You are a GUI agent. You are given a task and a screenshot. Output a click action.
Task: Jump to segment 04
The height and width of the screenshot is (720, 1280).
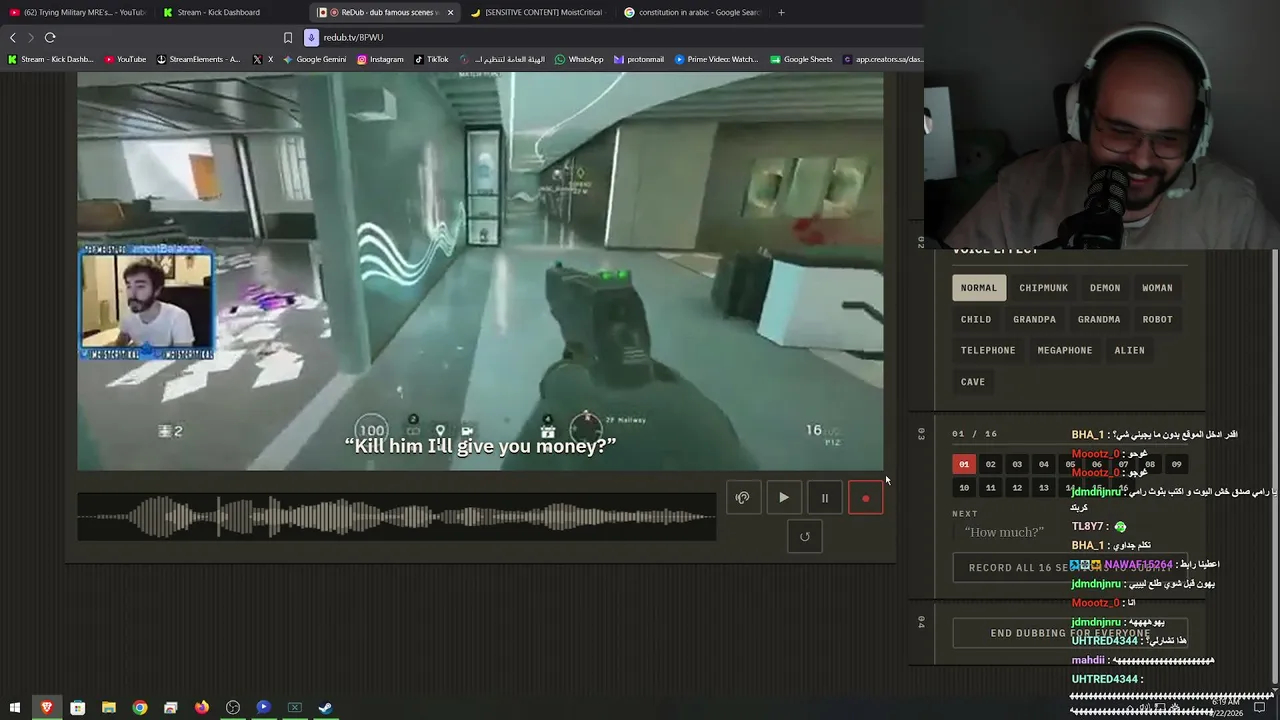pyautogui.click(x=1044, y=464)
